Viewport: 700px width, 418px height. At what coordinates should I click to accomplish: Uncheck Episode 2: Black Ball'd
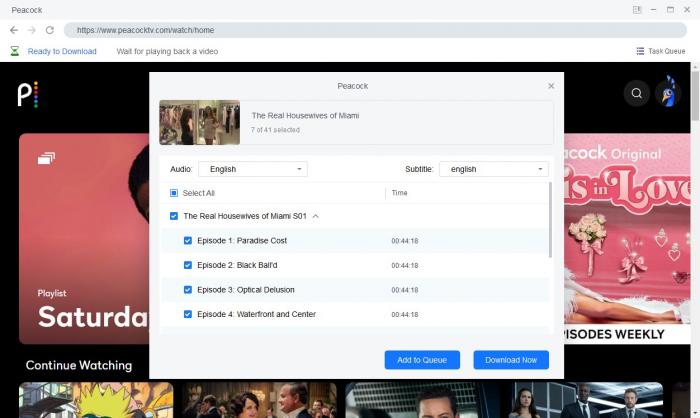188,265
